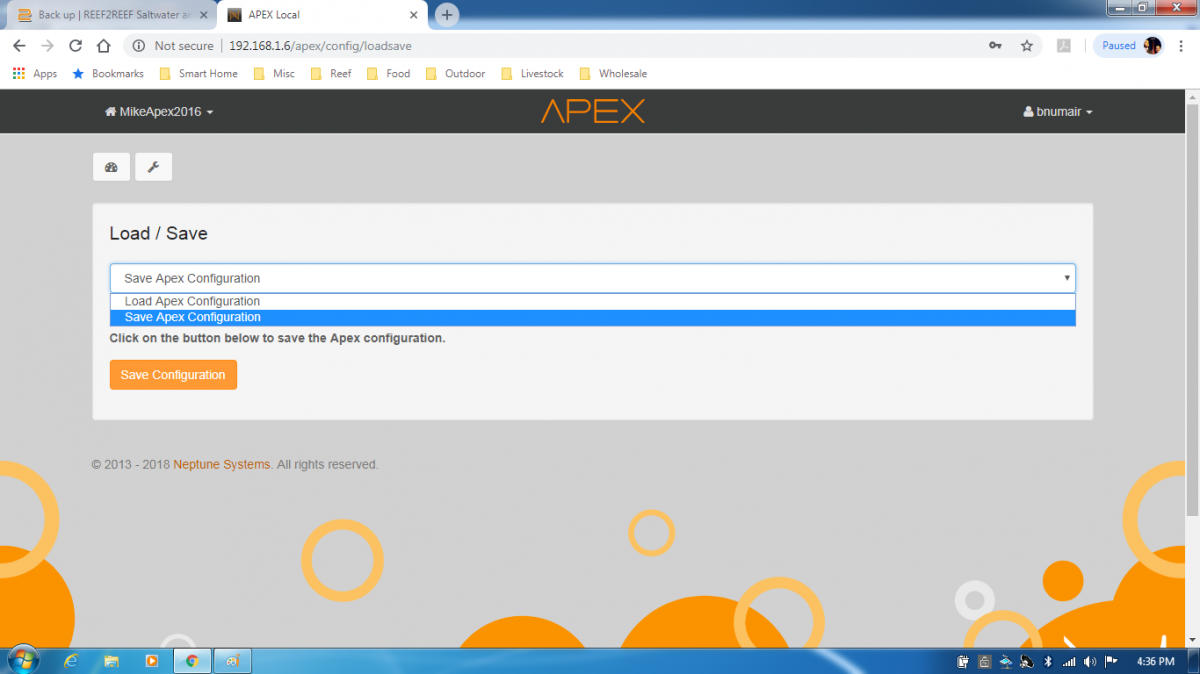Open Windows Explorer folder in taskbar
Image resolution: width=1200 pixels, height=674 pixels.
coord(111,661)
